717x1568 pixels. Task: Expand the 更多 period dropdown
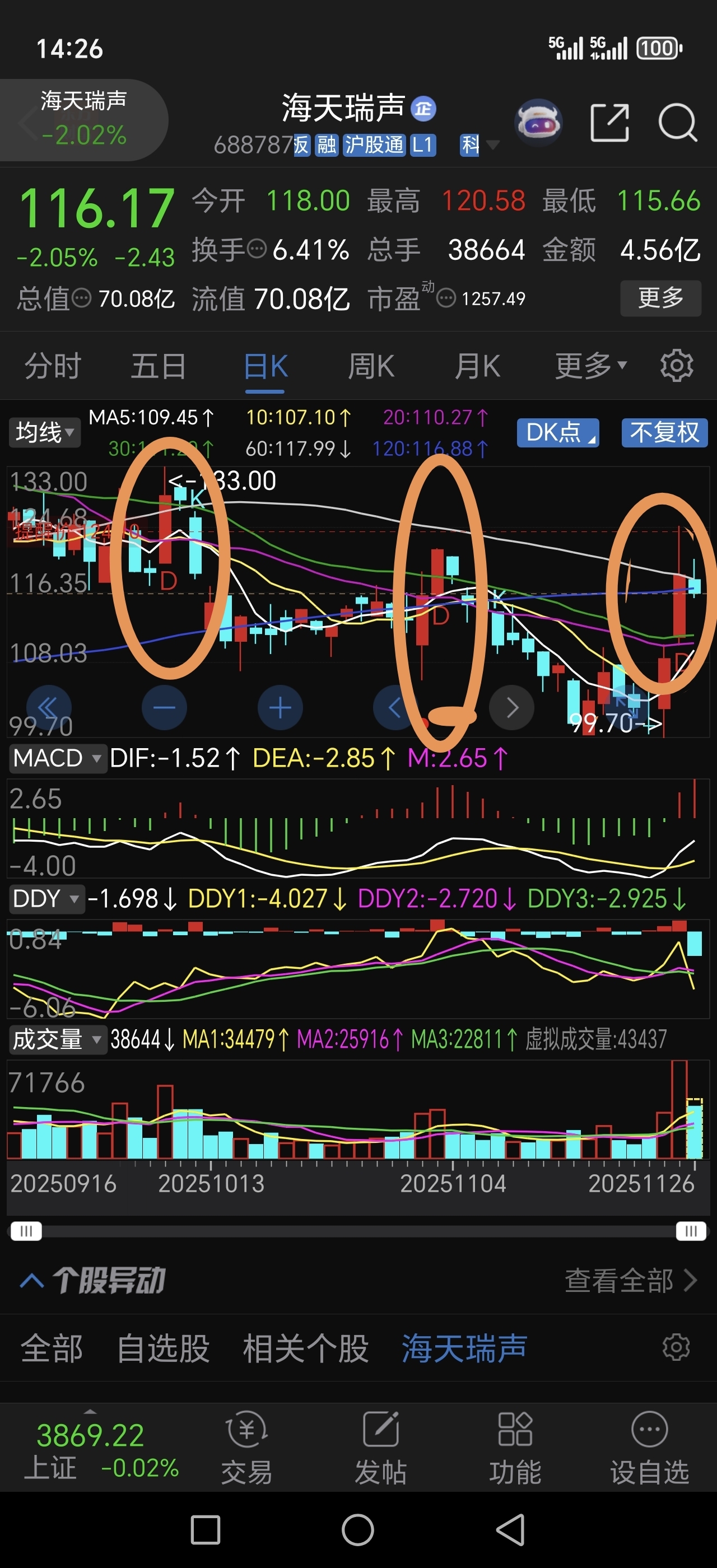tap(590, 366)
